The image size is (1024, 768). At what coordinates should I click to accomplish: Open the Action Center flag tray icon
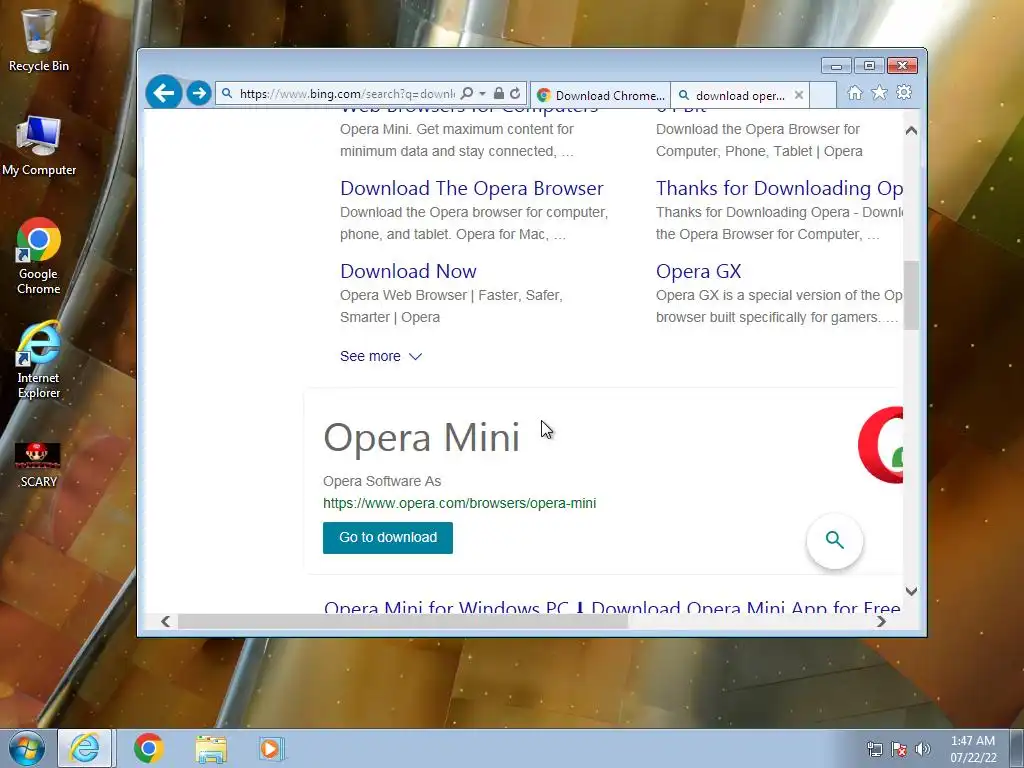899,749
